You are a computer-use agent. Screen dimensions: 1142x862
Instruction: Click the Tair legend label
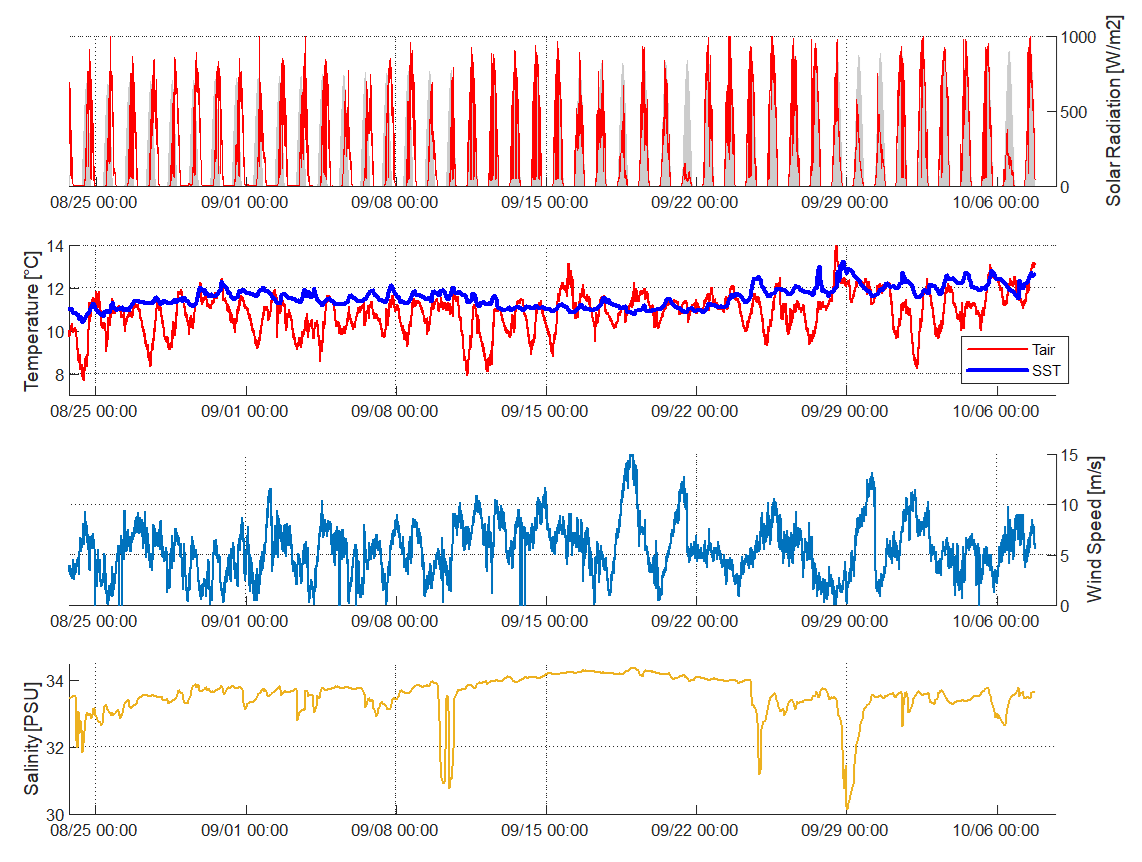point(1042,350)
